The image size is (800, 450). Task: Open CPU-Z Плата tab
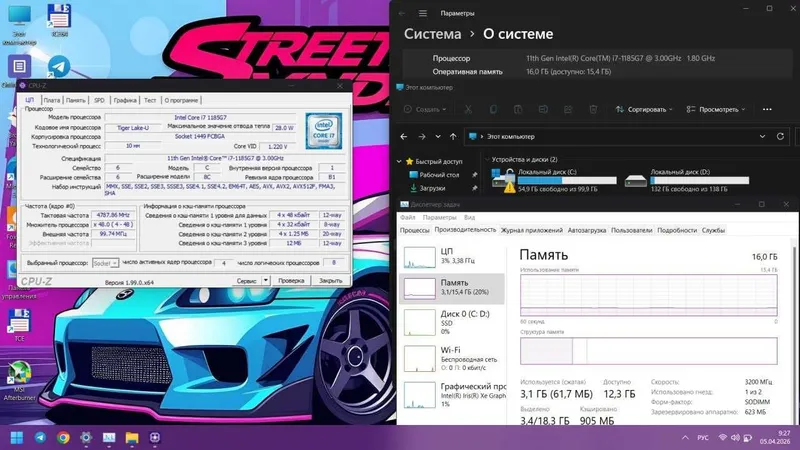[52, 100]
